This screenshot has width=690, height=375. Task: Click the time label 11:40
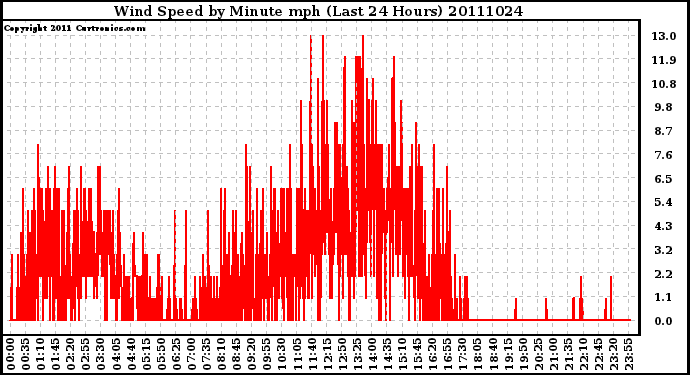click(x=312, y=355)
